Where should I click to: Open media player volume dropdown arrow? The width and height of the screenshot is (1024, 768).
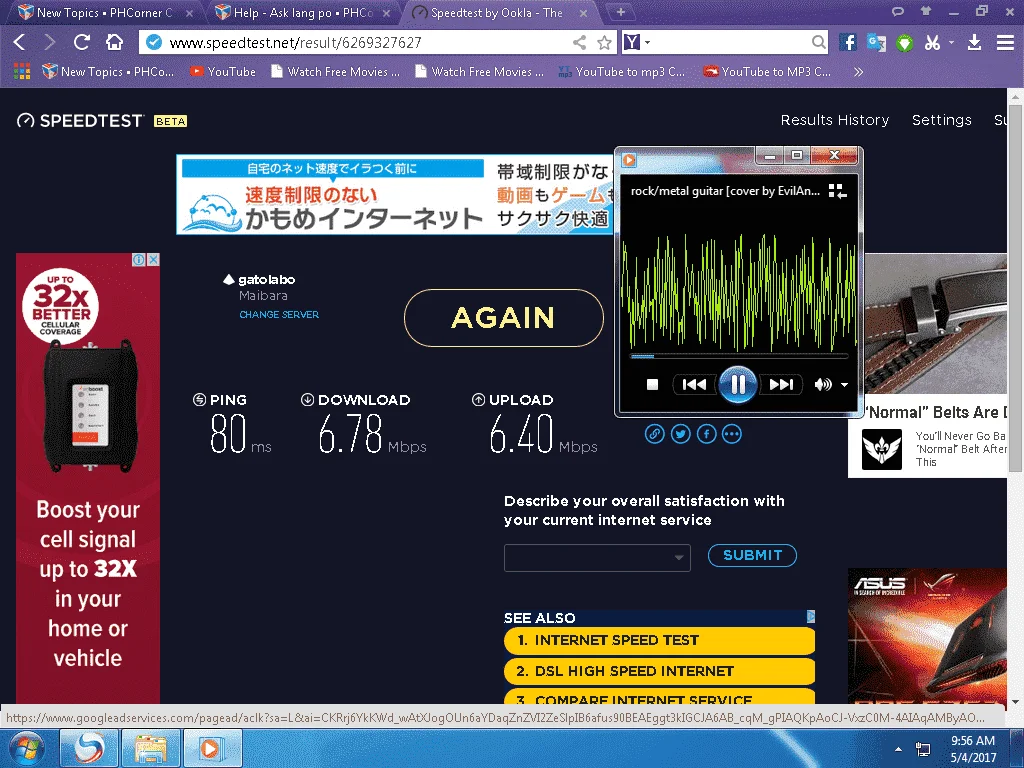click(x=844, y=385)
